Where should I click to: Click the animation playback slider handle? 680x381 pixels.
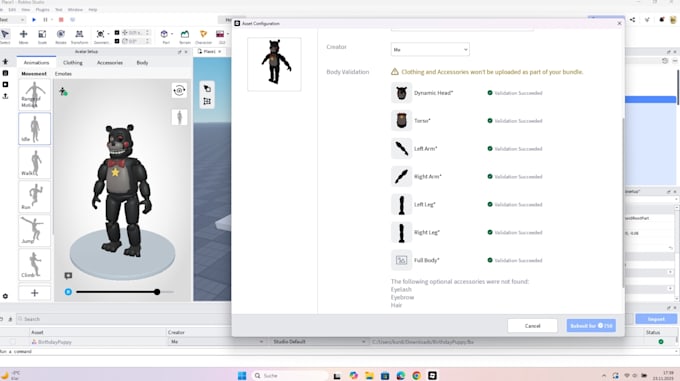tap(157, 292)
